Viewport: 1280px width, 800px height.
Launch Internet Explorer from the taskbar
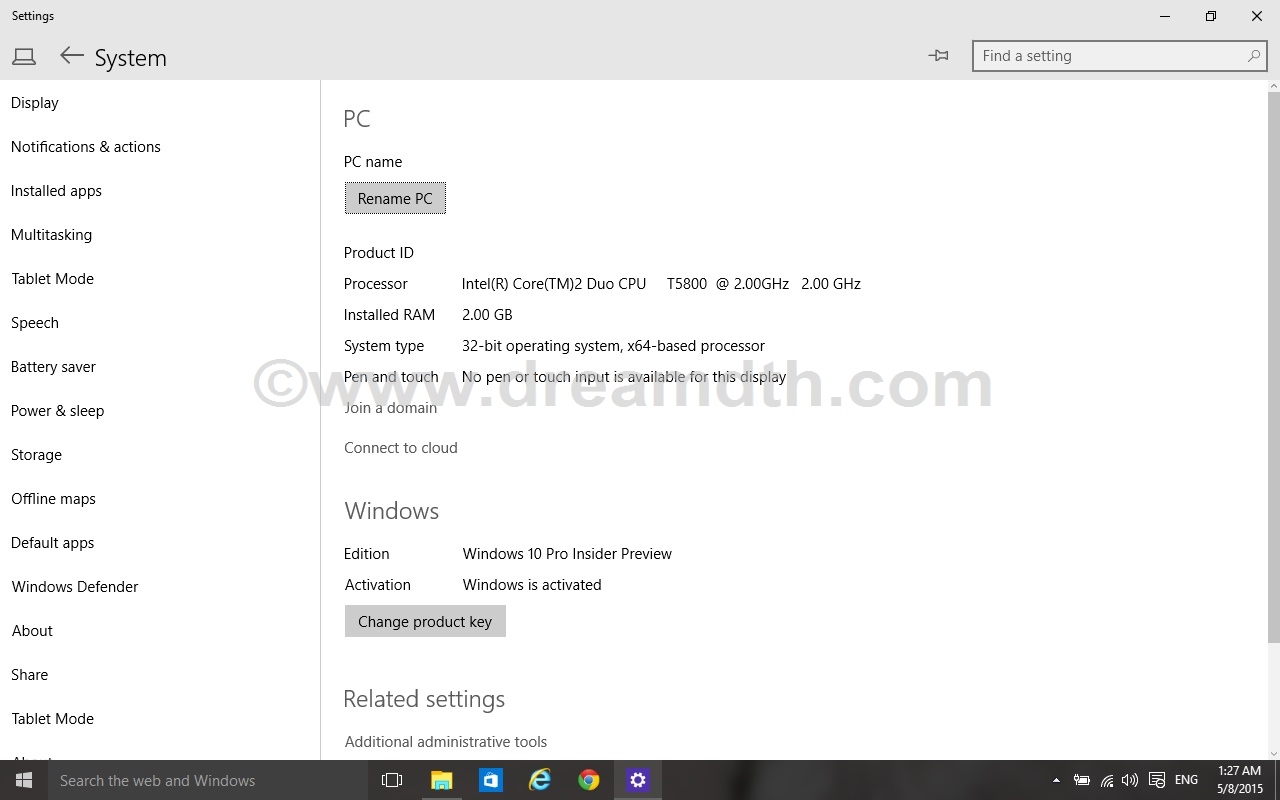point(539,780)
